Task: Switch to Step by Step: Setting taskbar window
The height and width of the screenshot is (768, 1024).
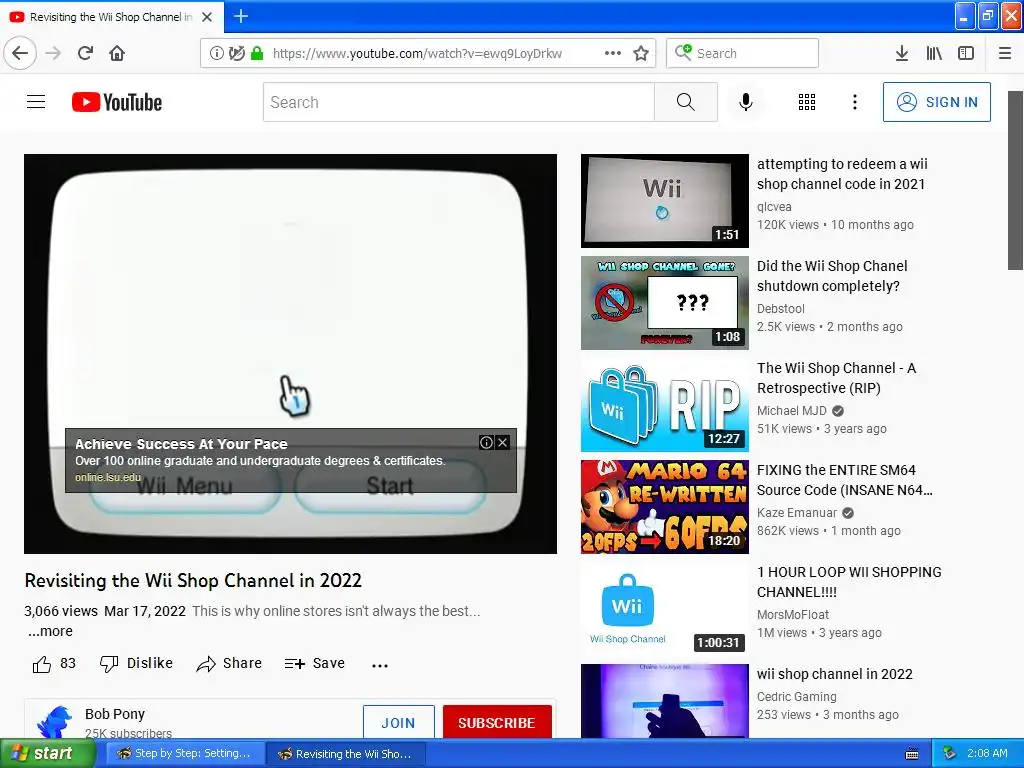Action: [x=184, y=754]
